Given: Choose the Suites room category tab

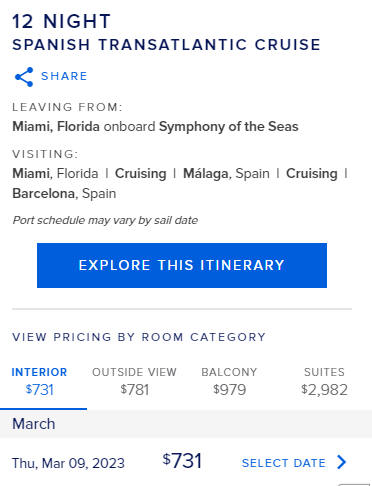Looking at the screenshot, I should [324, 381].
